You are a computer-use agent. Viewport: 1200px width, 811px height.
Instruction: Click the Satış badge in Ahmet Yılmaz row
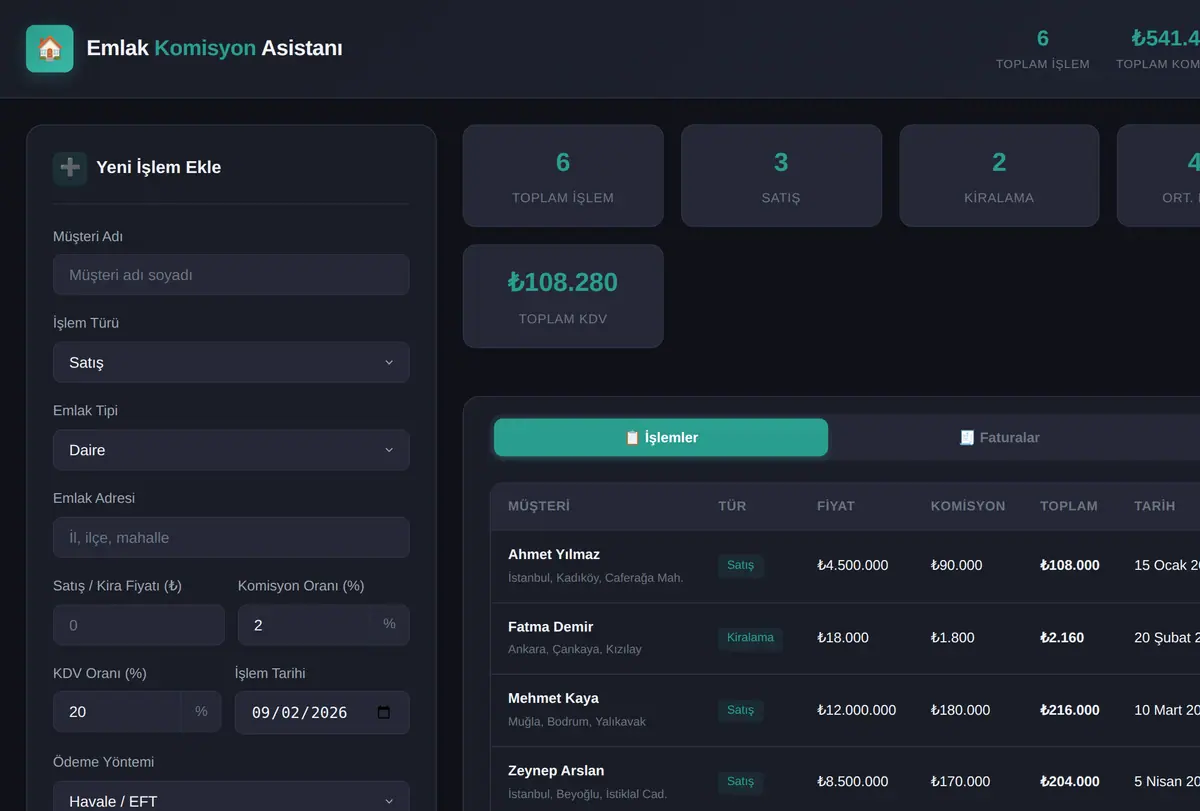[741, 565]
